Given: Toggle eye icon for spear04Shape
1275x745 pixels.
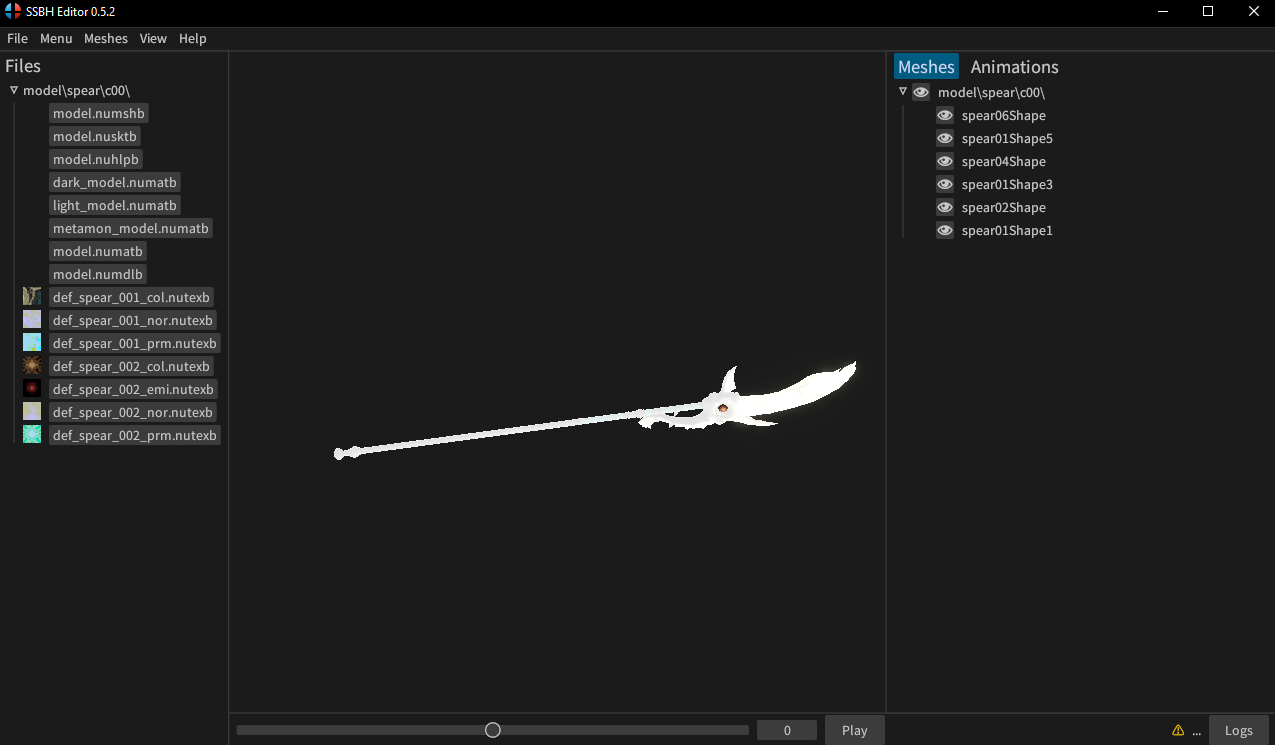Looking at the screenshot, I should pos(945,161).
